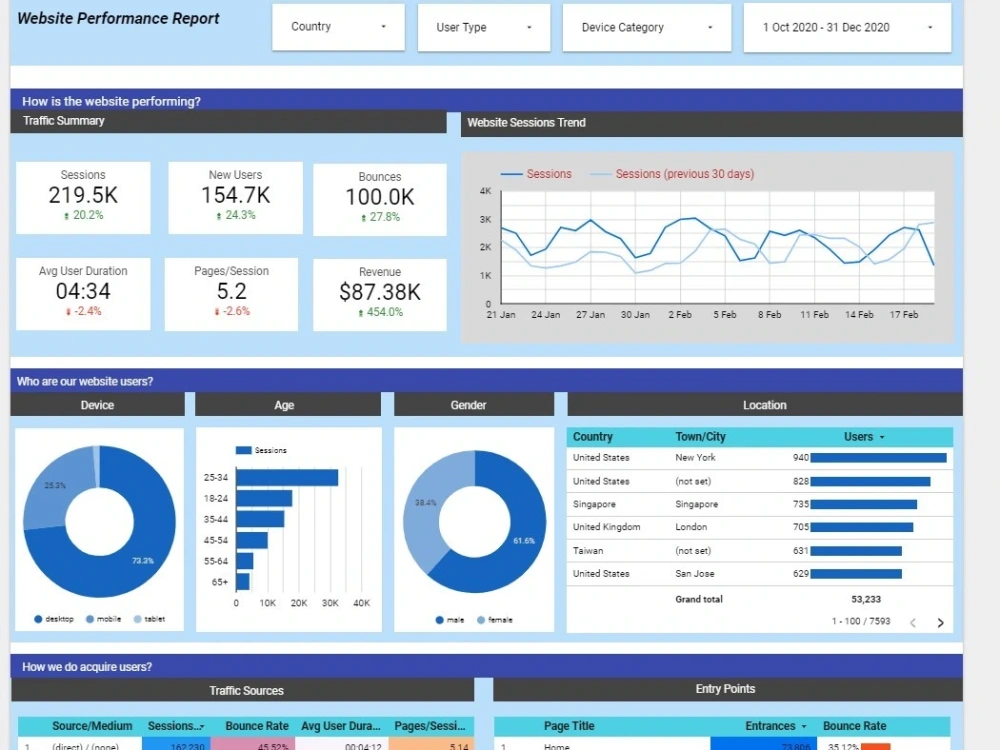1000x750 pixels.
Task: Open the Country filter dropdown
Action: 337,27
